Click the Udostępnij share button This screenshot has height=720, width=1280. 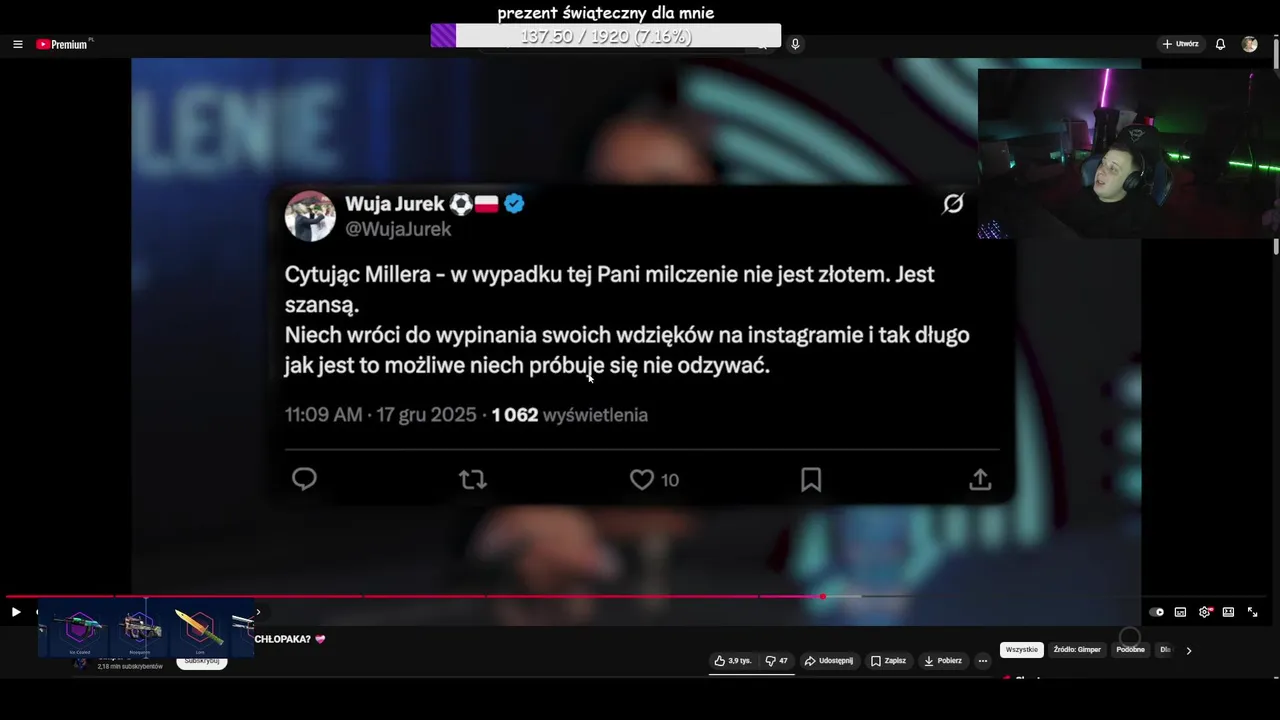pyautogui.click(x=829, y=661)
